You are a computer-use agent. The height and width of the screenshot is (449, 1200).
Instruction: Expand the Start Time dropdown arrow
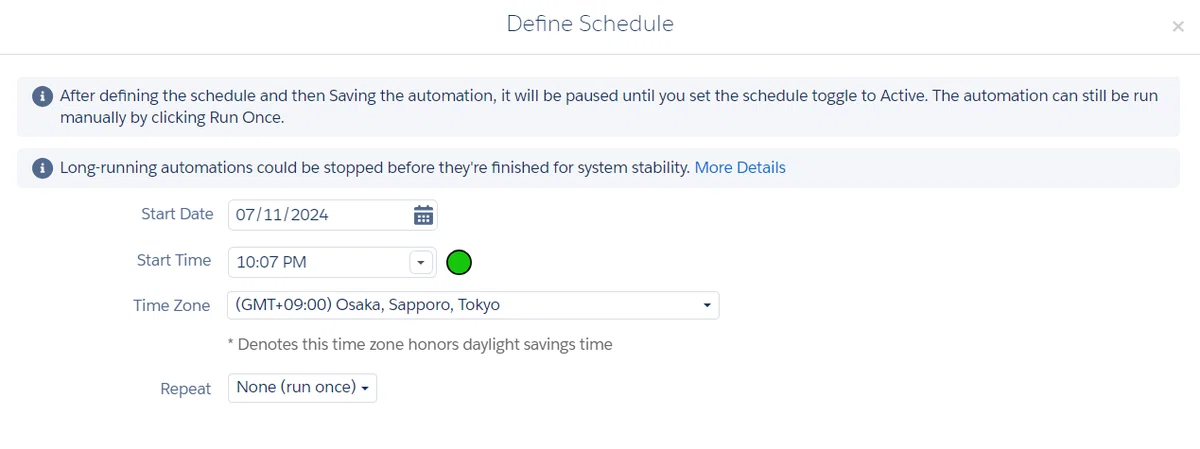[x=421, y=262]
